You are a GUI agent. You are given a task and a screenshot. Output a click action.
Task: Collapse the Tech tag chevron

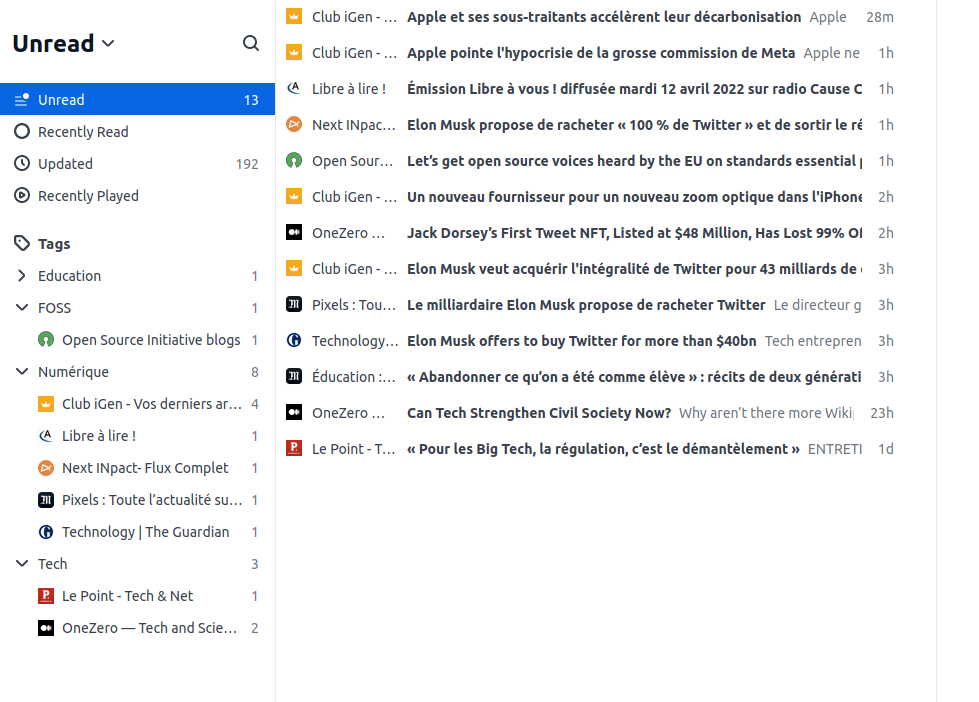click(x=22, y=563)
